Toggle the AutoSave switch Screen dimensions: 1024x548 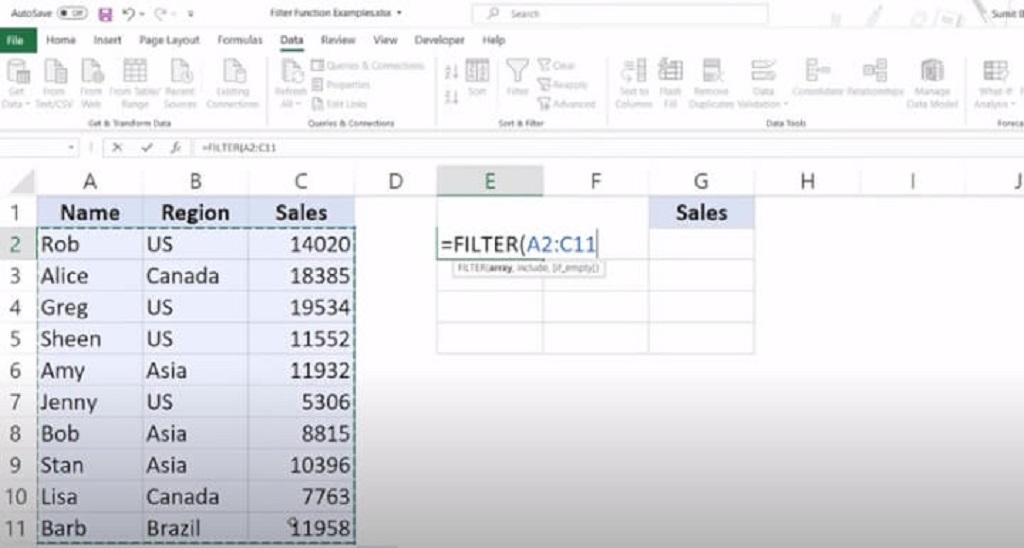(x=72, y=13)
